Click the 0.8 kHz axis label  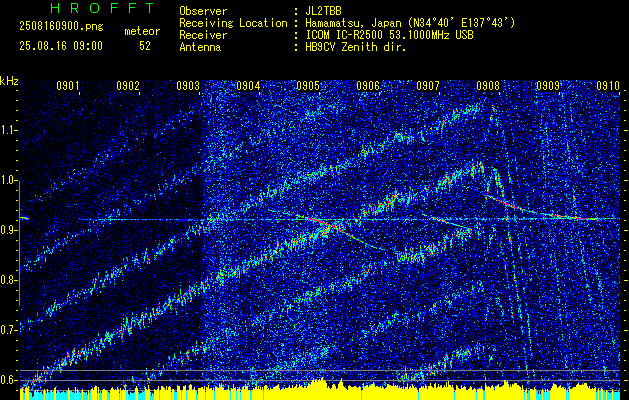point(8,280)
